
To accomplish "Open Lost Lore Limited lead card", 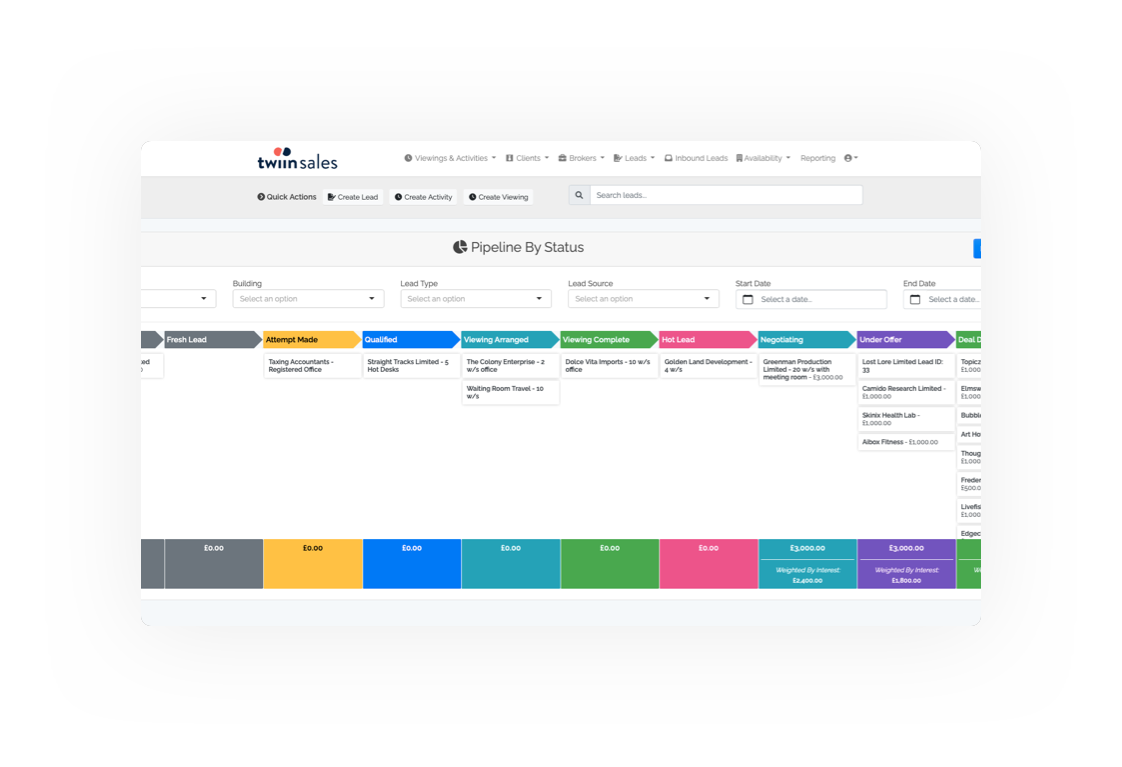I will pos(906,366).
